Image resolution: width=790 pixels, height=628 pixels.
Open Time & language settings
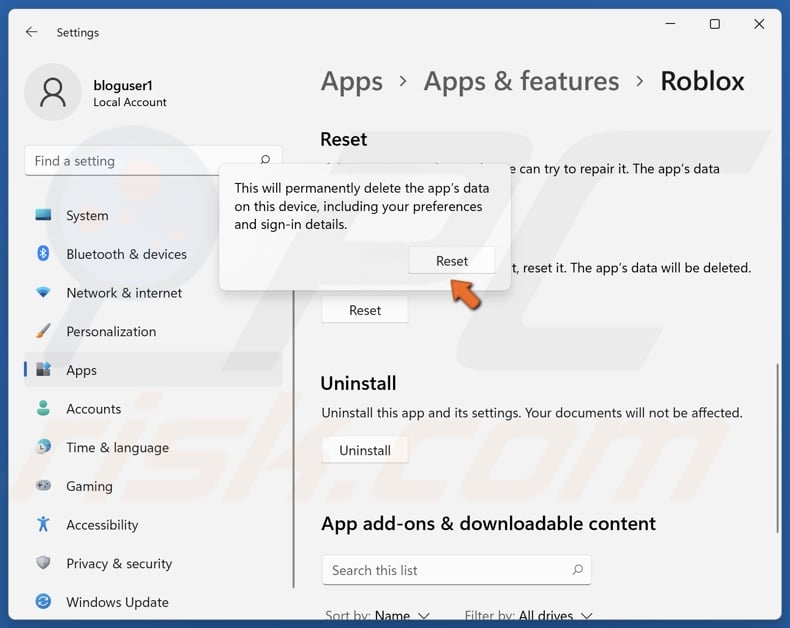pyautogui.click(x=117, y=447)
